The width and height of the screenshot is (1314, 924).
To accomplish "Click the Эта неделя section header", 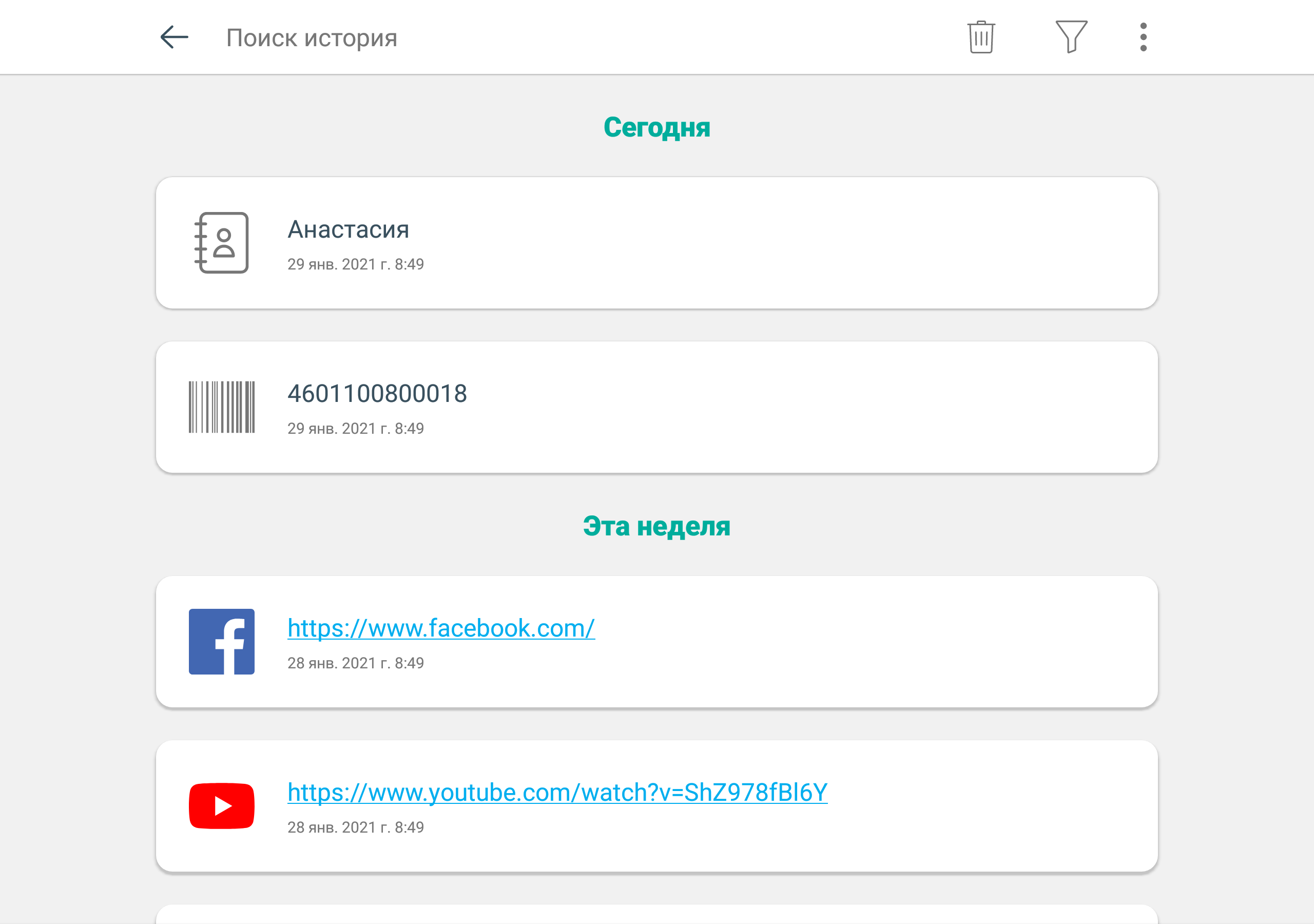I will point(657,526).
